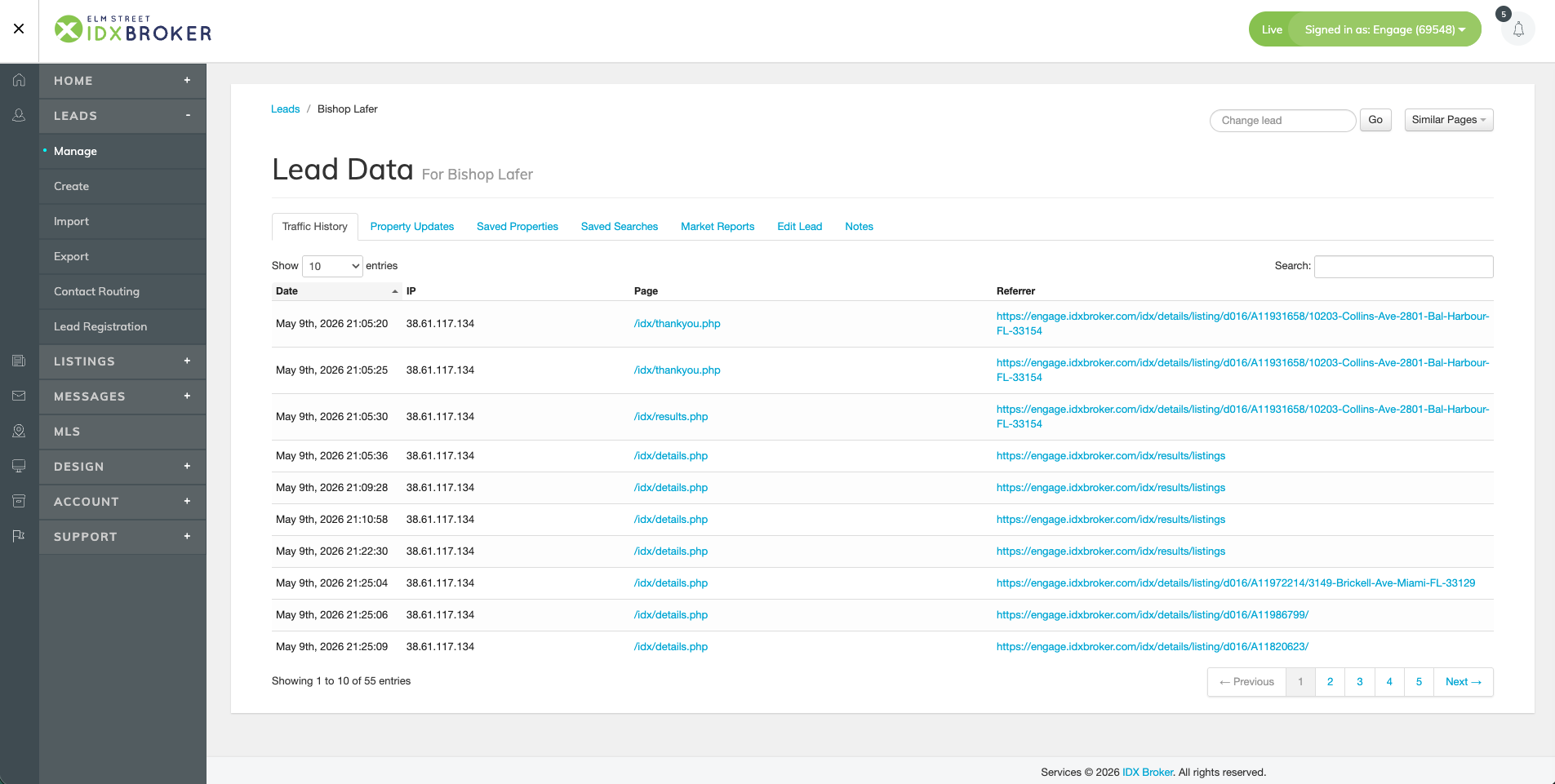Open results/listings referrer in 21:09:28 row
The width and height of the screenshot is (1555, 784).
pyautogui.click(x=1111, y=488)
